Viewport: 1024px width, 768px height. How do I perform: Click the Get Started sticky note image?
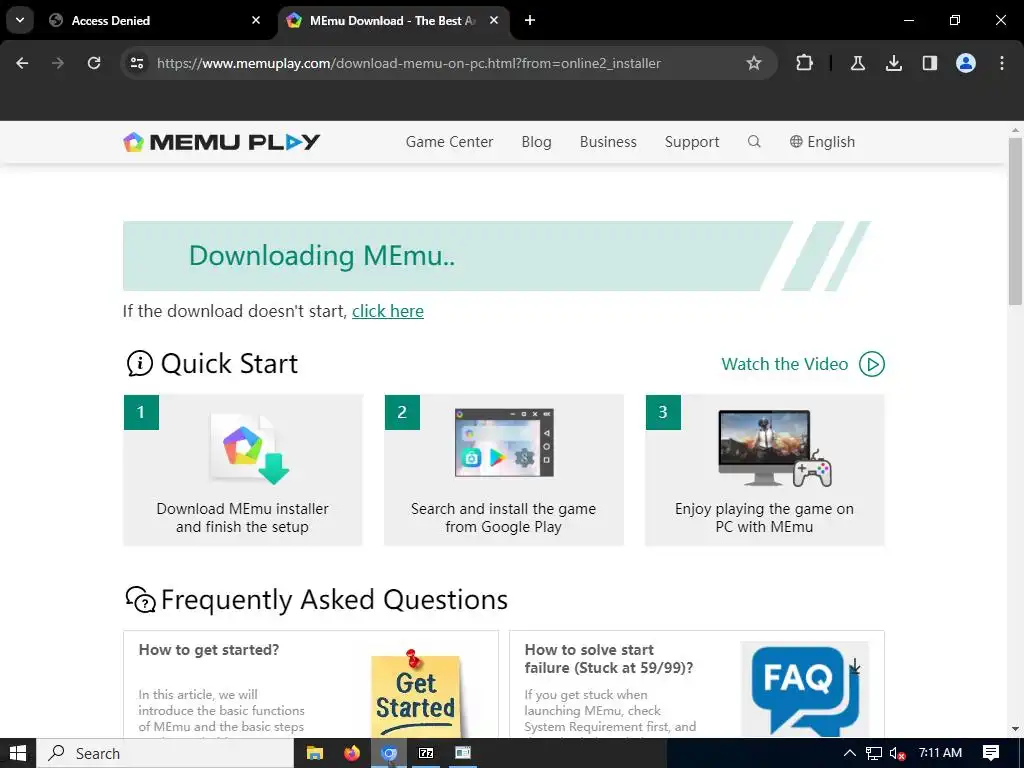click(x=415, y=694)
